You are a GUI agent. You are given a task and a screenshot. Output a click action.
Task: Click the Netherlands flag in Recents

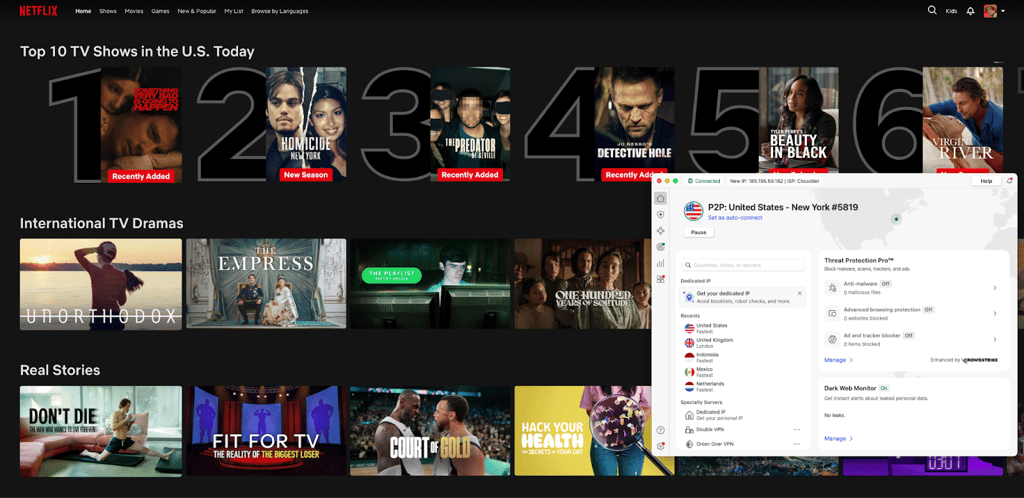pyautogui.click(x=689, y=386)
